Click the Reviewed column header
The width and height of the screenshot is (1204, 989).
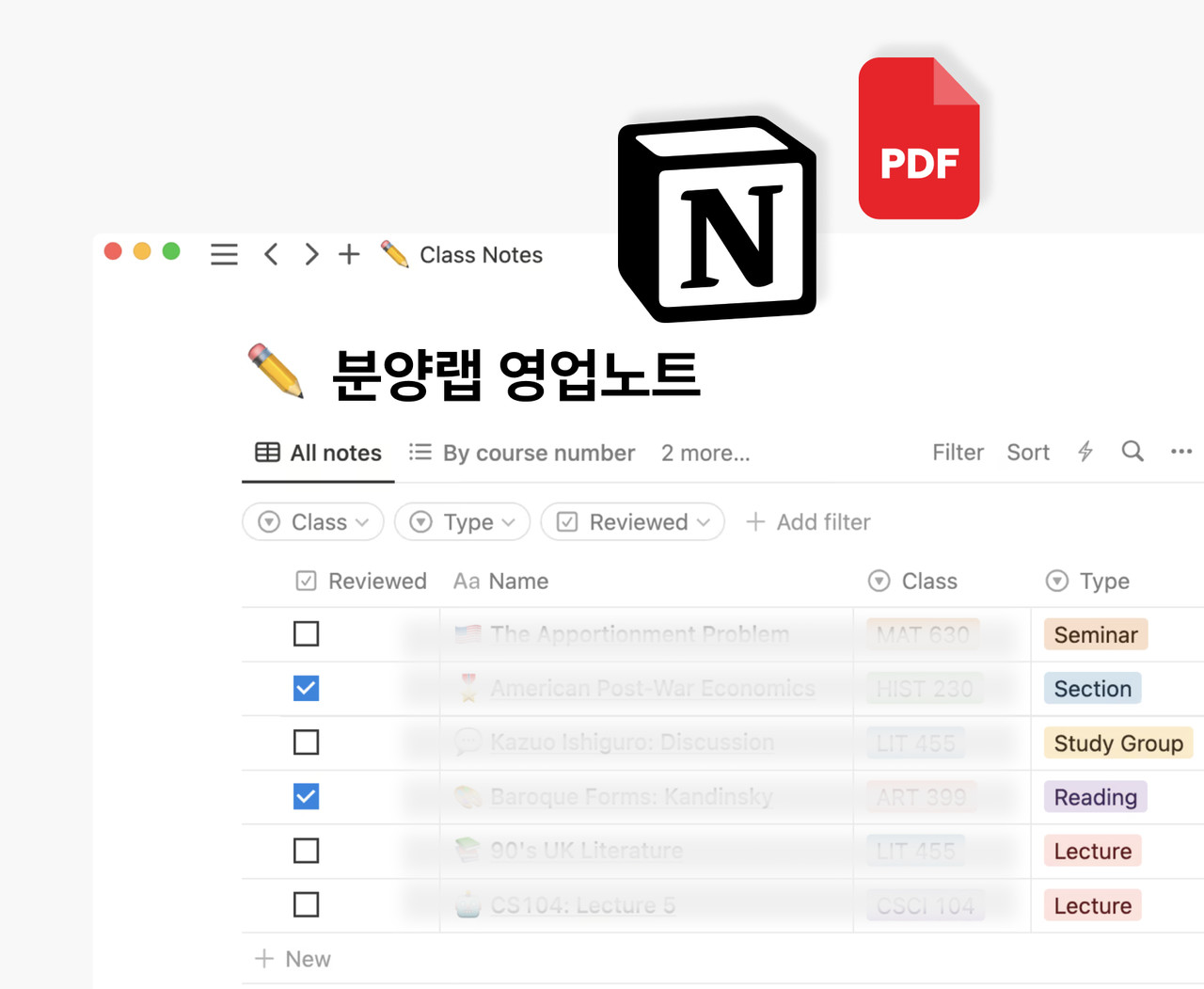pos(361,582)
